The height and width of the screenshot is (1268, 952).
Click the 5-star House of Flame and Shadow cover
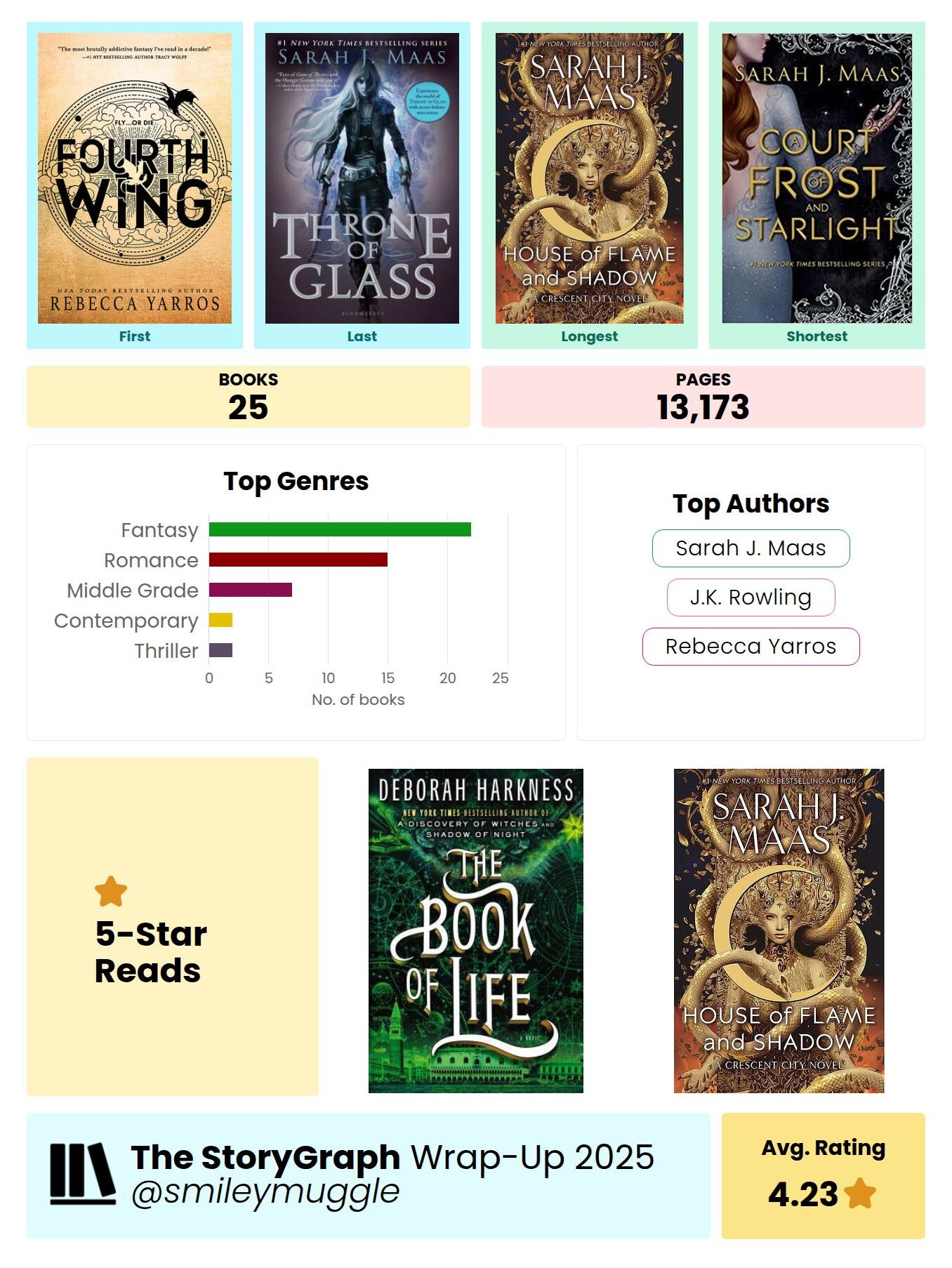779,931
